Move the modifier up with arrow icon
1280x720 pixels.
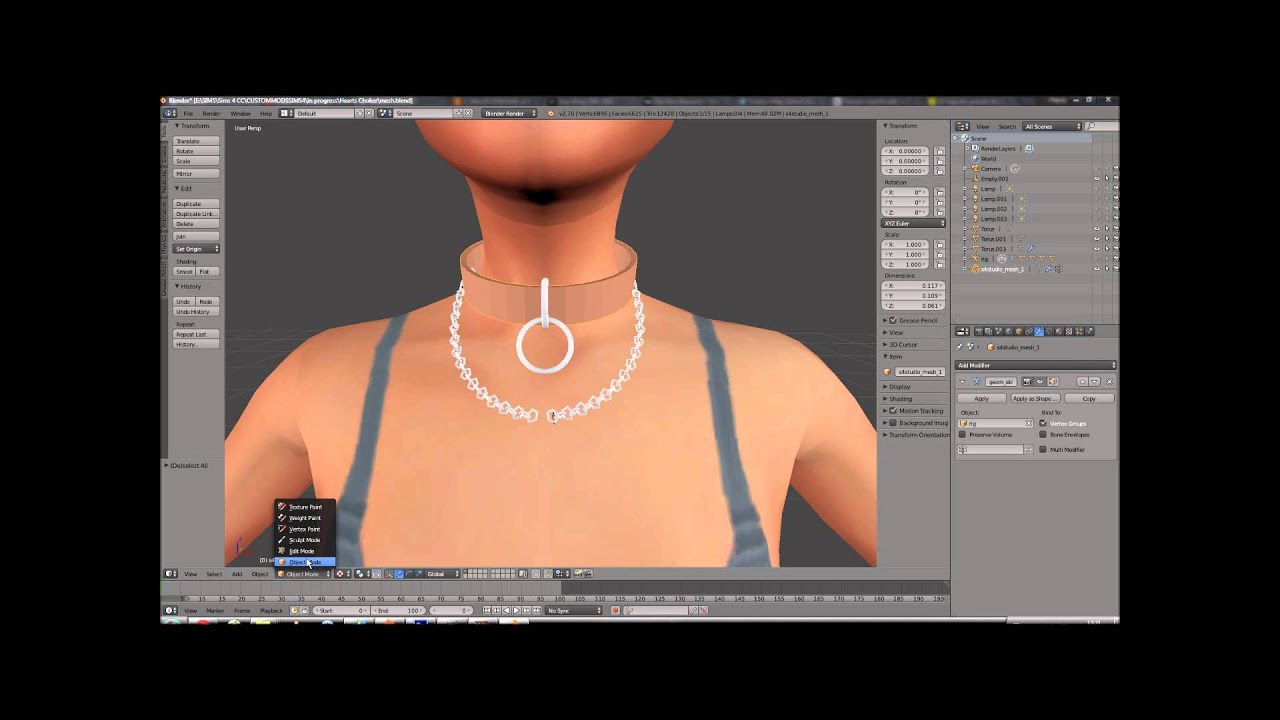[1083, 382]
